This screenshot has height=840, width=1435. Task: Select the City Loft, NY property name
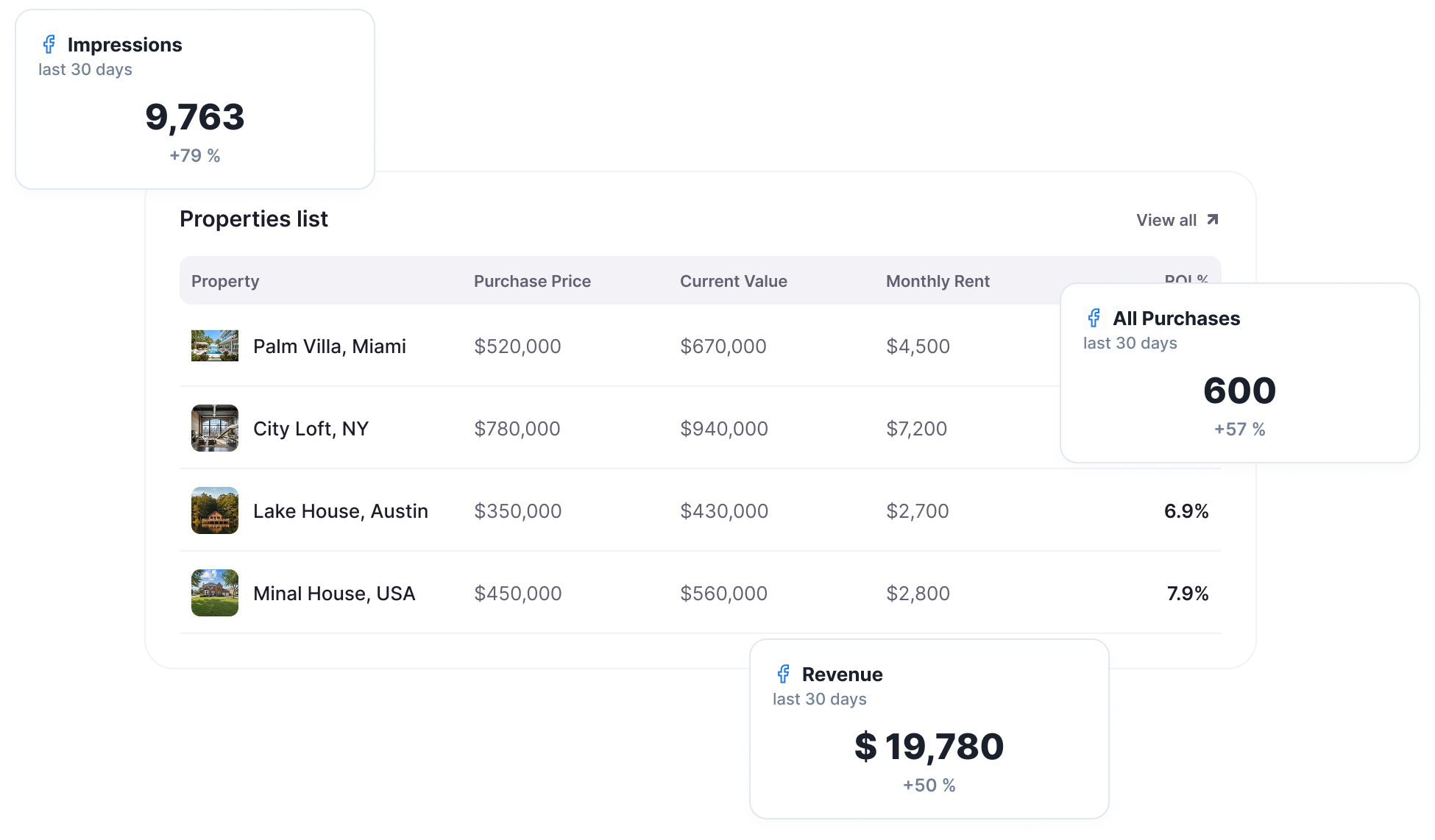311,429
